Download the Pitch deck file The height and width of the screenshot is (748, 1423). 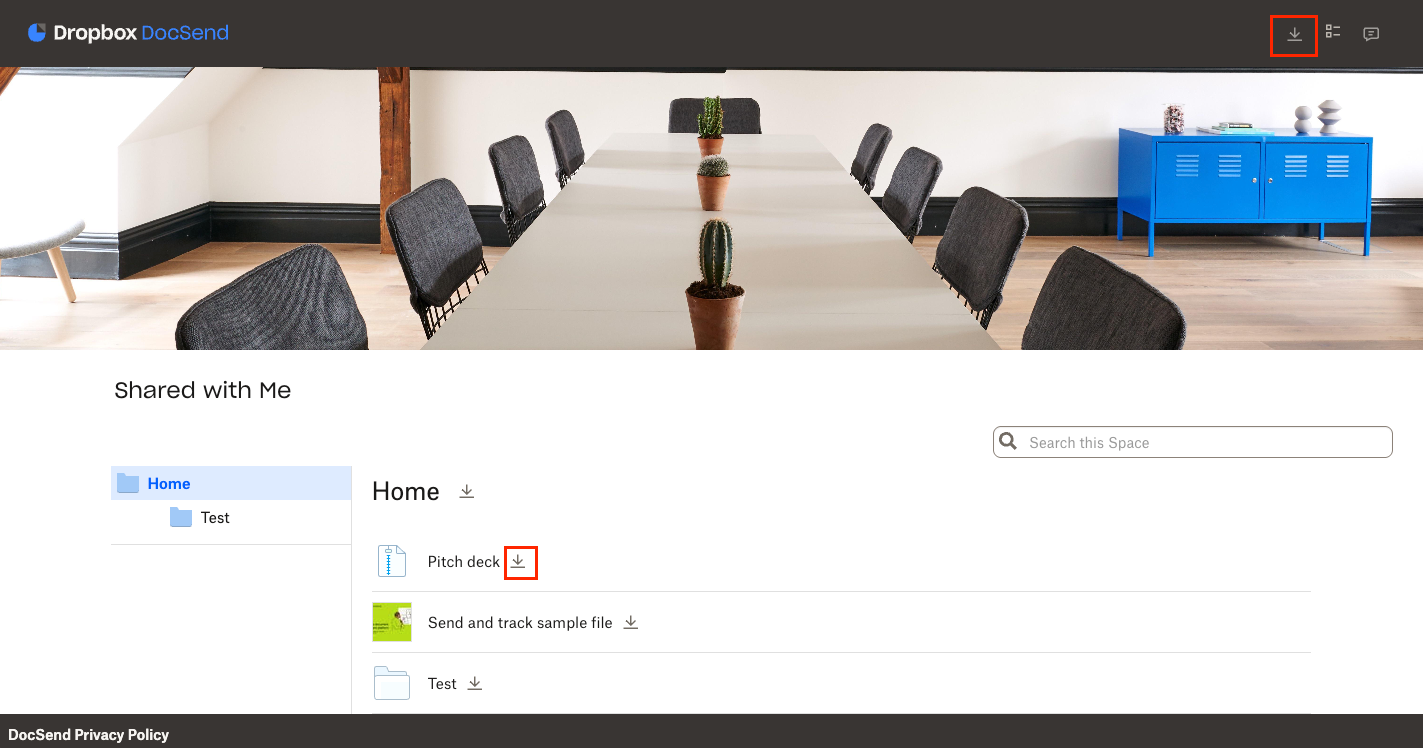[518, 562]
